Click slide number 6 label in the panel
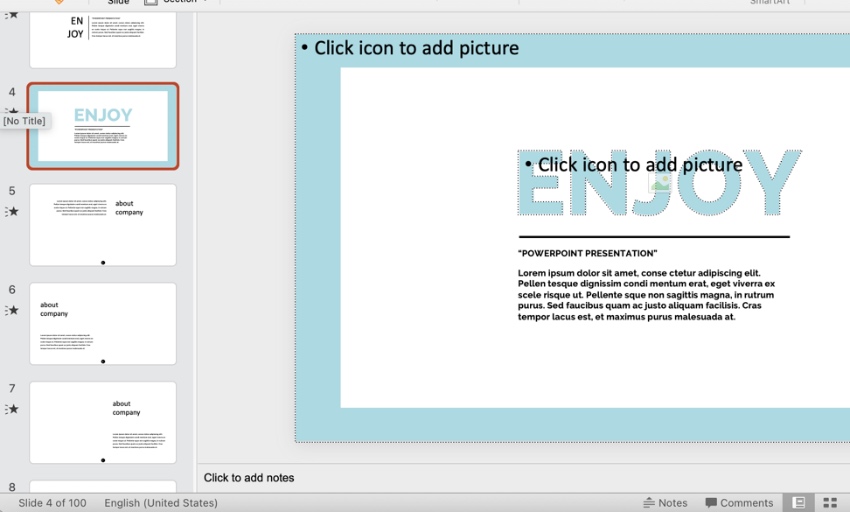The height and width of the screenshot is (512, 850). (12, 289)
